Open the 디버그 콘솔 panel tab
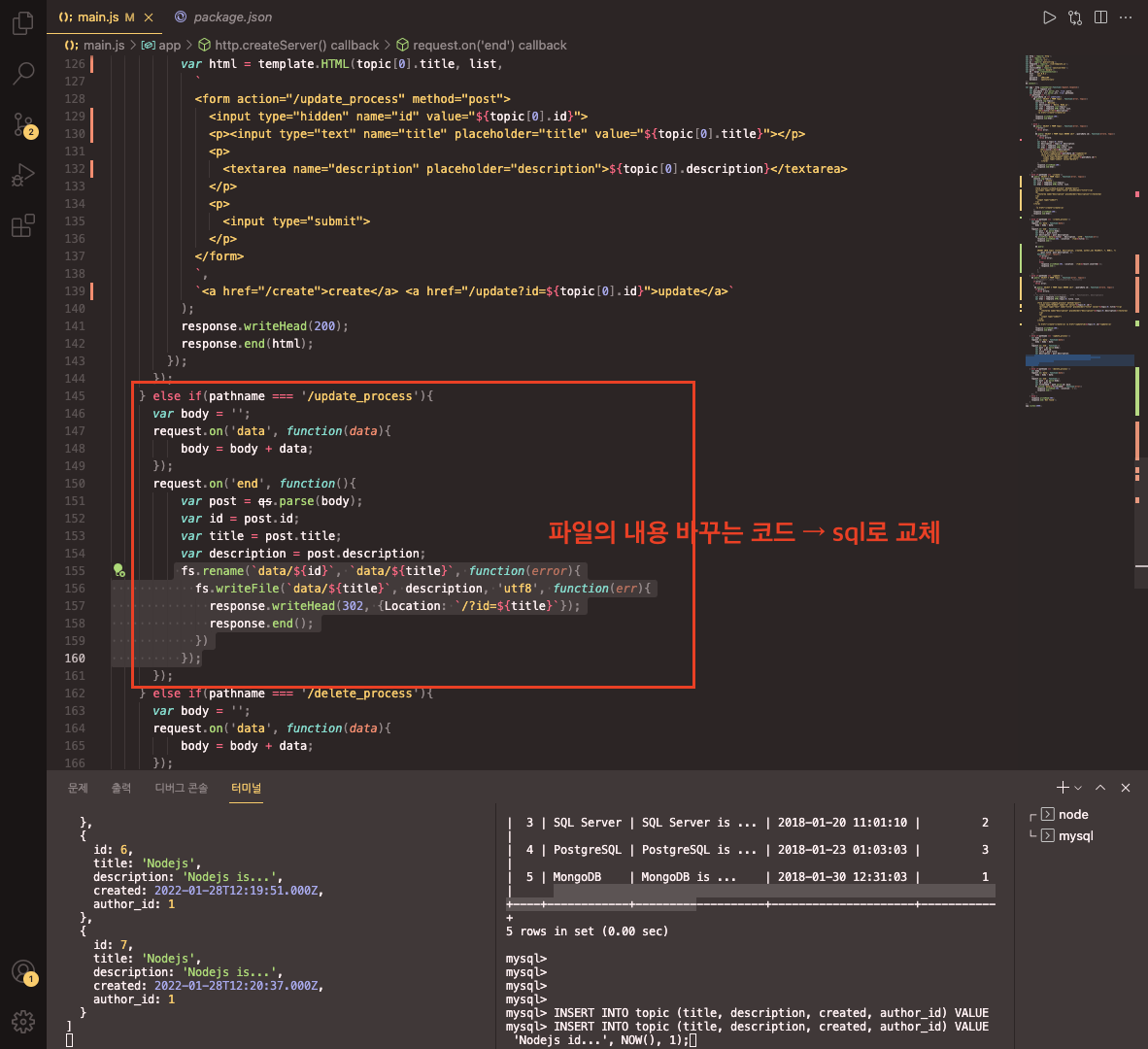 point(182,788)
